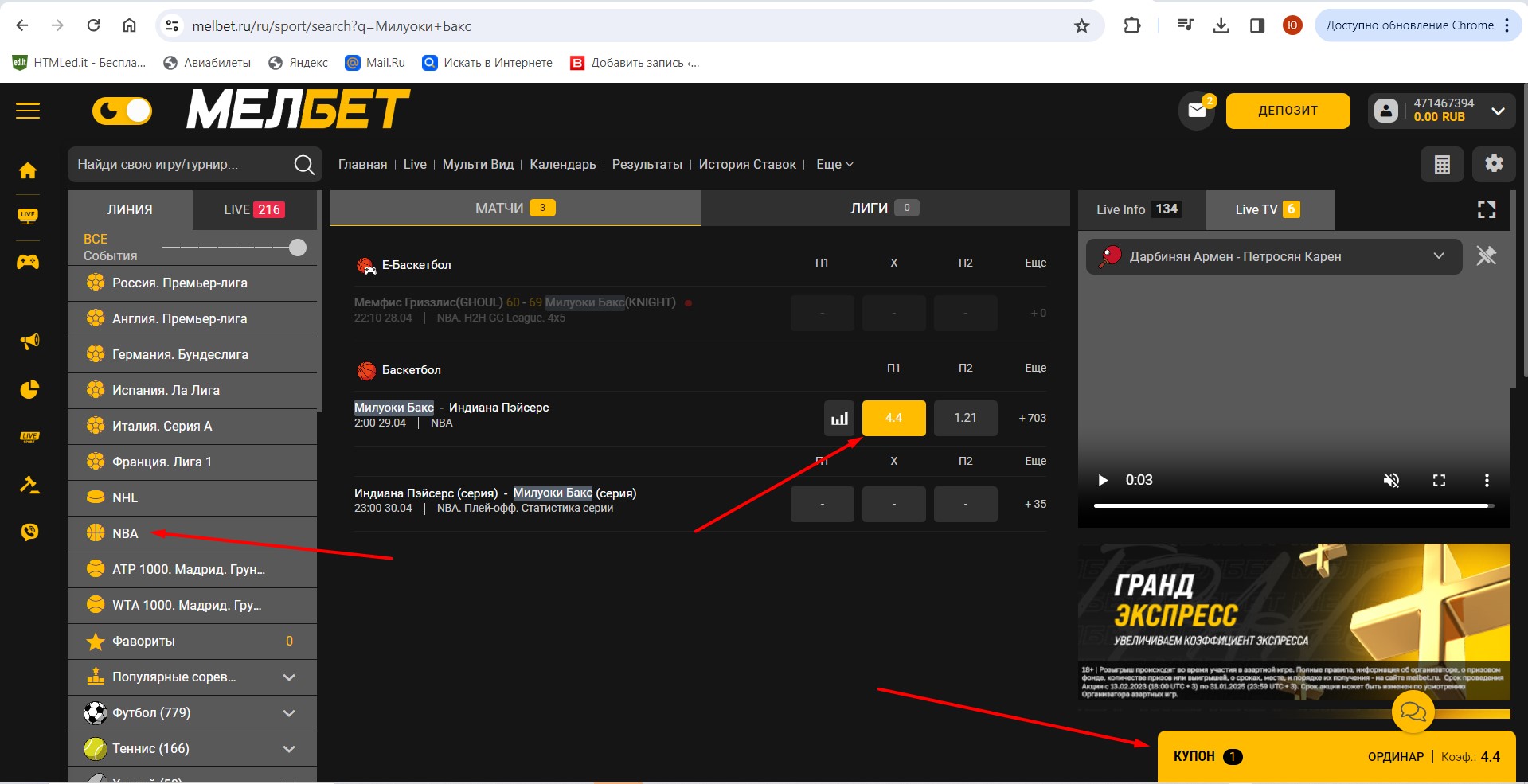Click the live chat support bubble
Screen dimensions: 1528x784
pyautogui.click(x=1413, y=712)
